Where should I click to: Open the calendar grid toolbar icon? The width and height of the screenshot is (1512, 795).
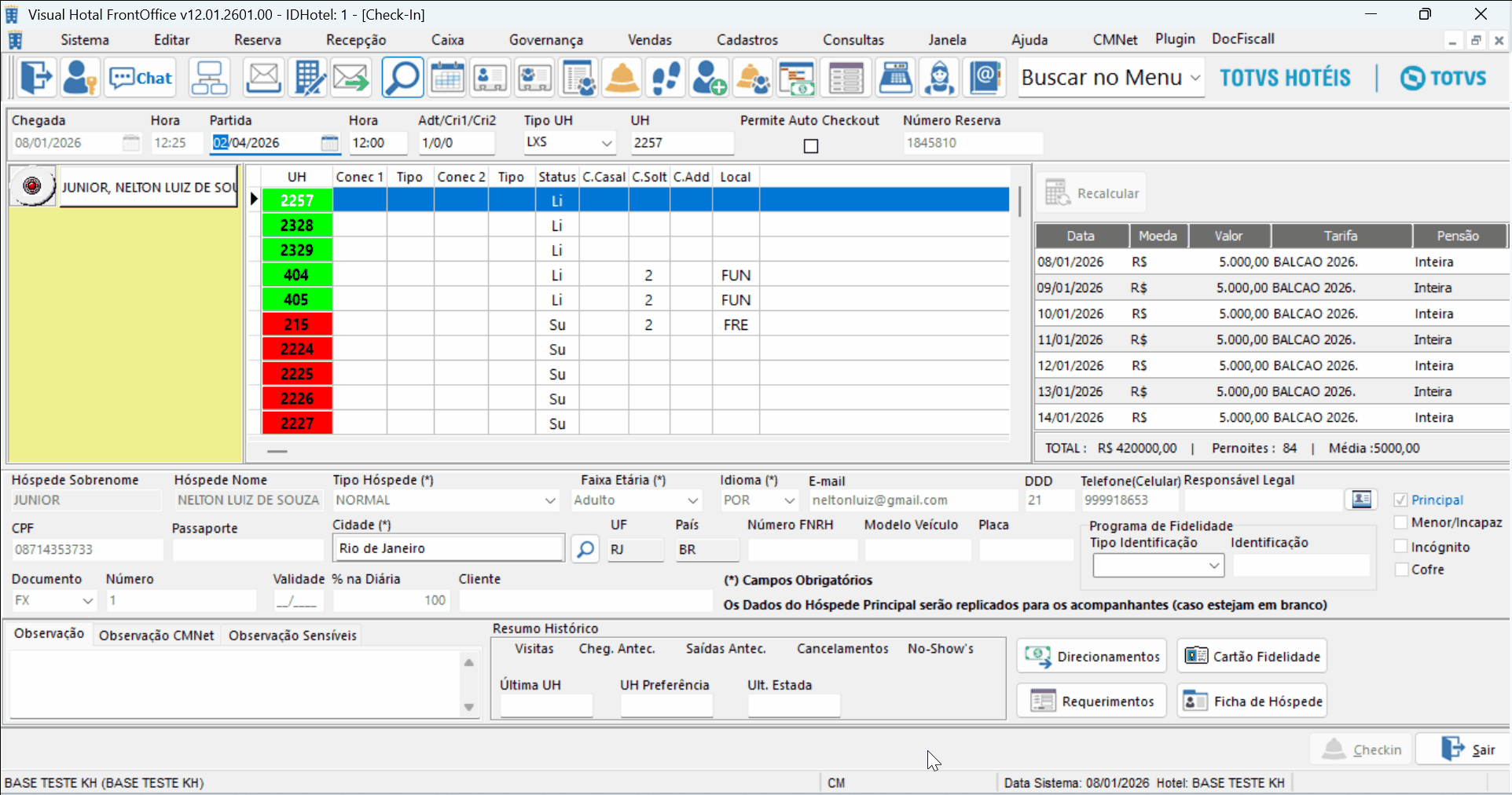point(447,78)
